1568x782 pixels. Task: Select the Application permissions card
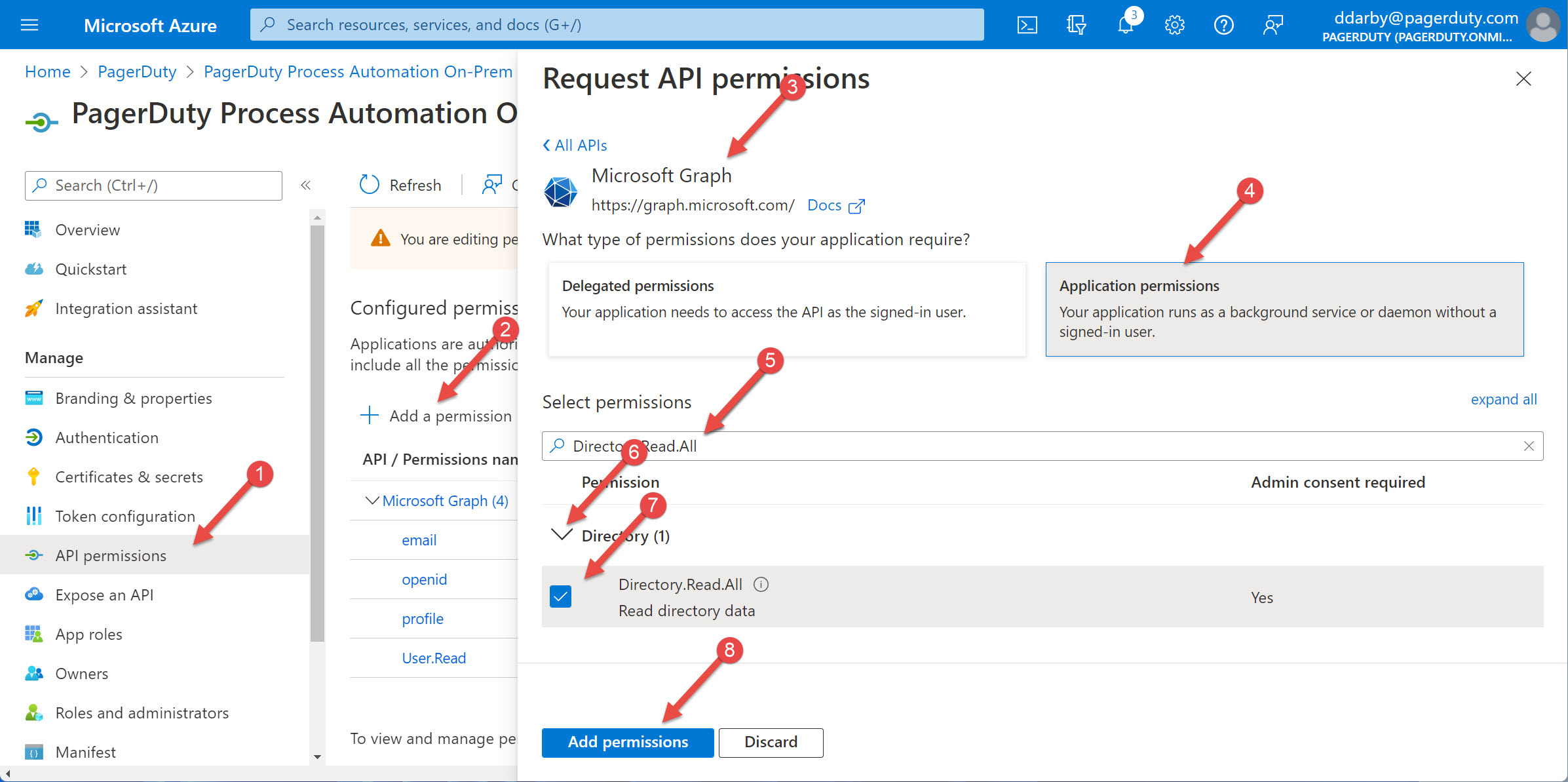(x=1284, y=309)
